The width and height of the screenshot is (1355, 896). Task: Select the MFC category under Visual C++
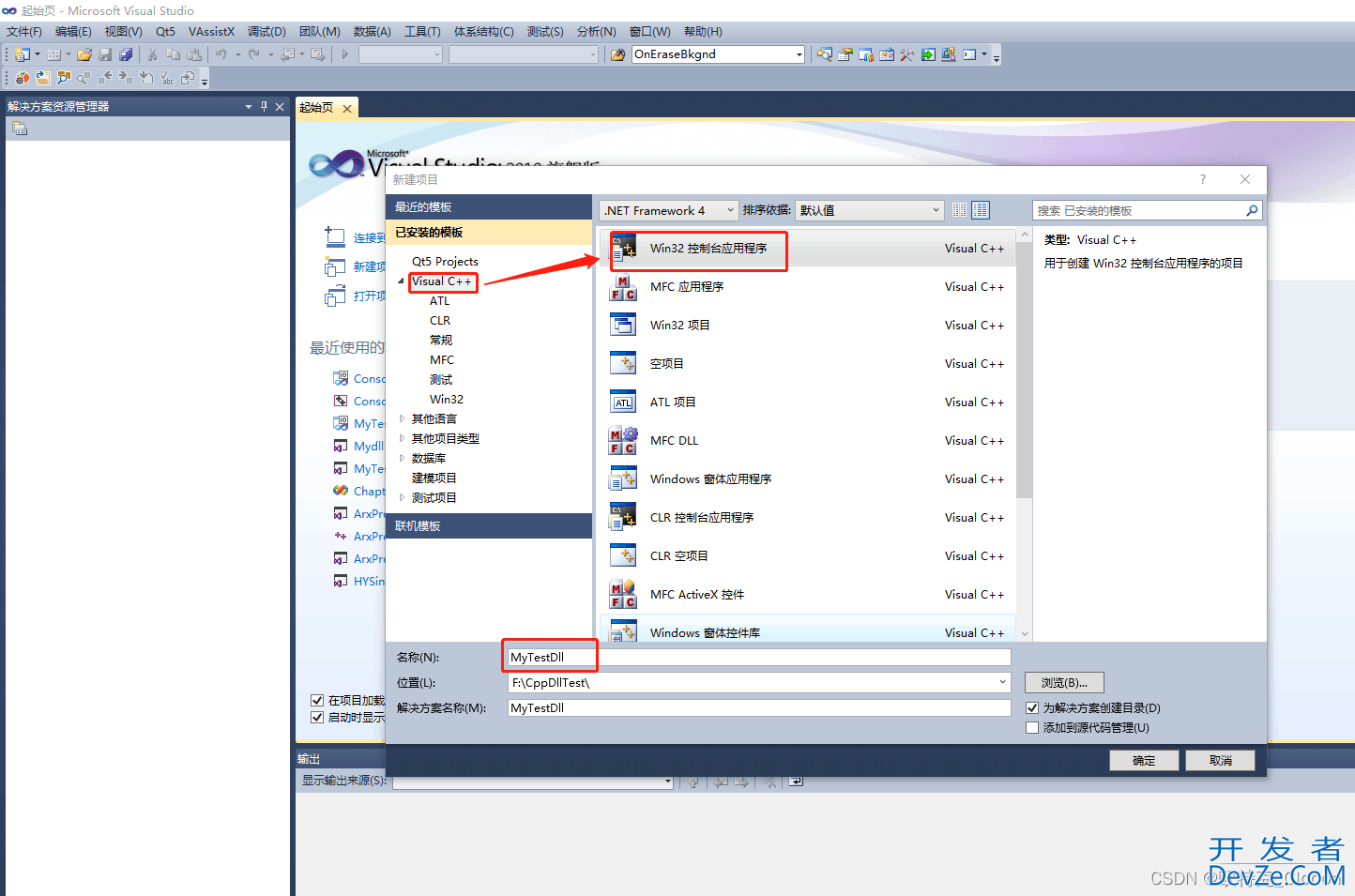(442, 360)
